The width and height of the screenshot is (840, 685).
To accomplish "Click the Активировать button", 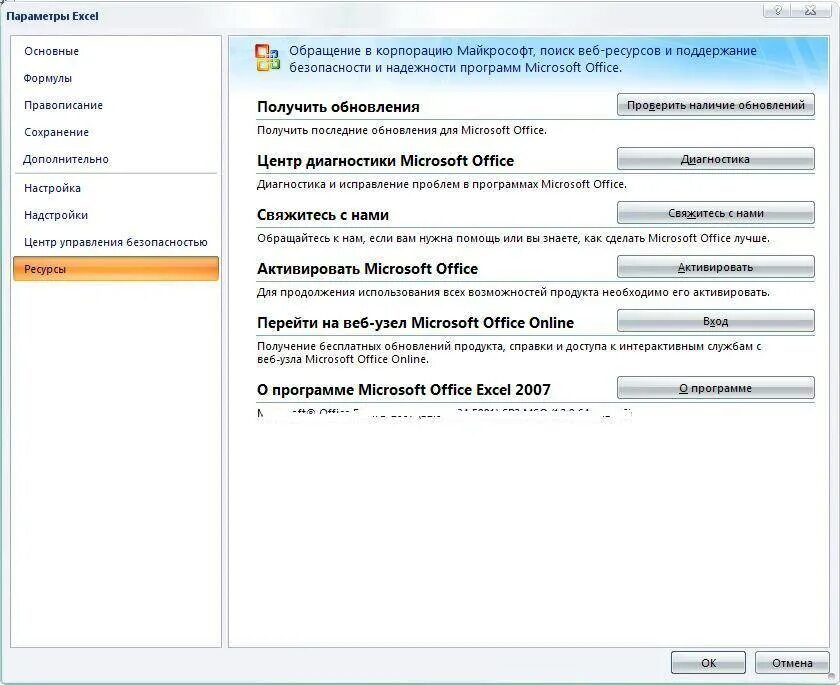I will click(716, 267).
